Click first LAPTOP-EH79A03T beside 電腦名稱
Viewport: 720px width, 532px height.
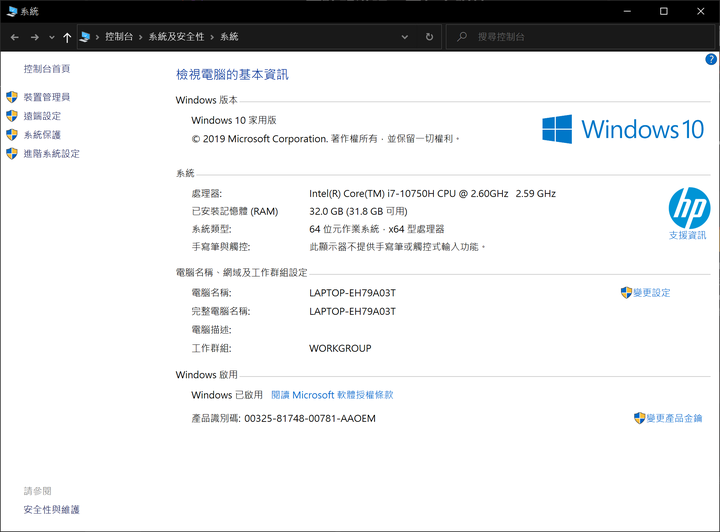352,293
